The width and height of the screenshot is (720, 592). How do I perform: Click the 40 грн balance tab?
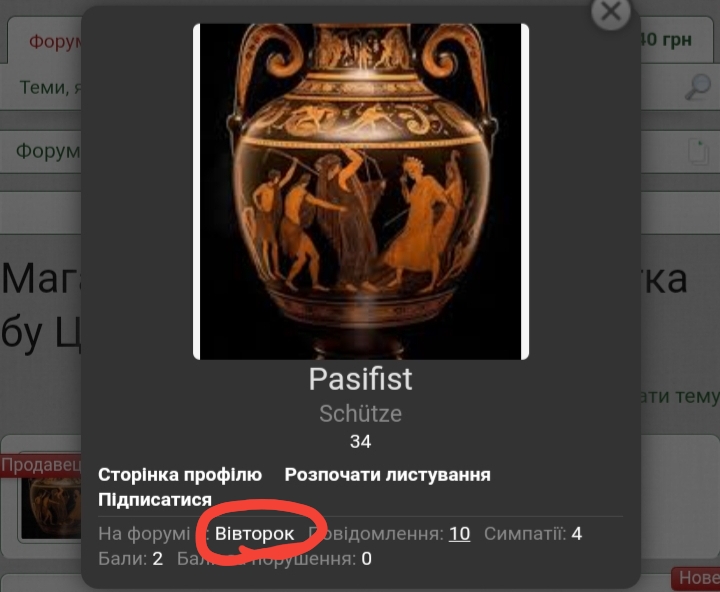click(666, 39)
